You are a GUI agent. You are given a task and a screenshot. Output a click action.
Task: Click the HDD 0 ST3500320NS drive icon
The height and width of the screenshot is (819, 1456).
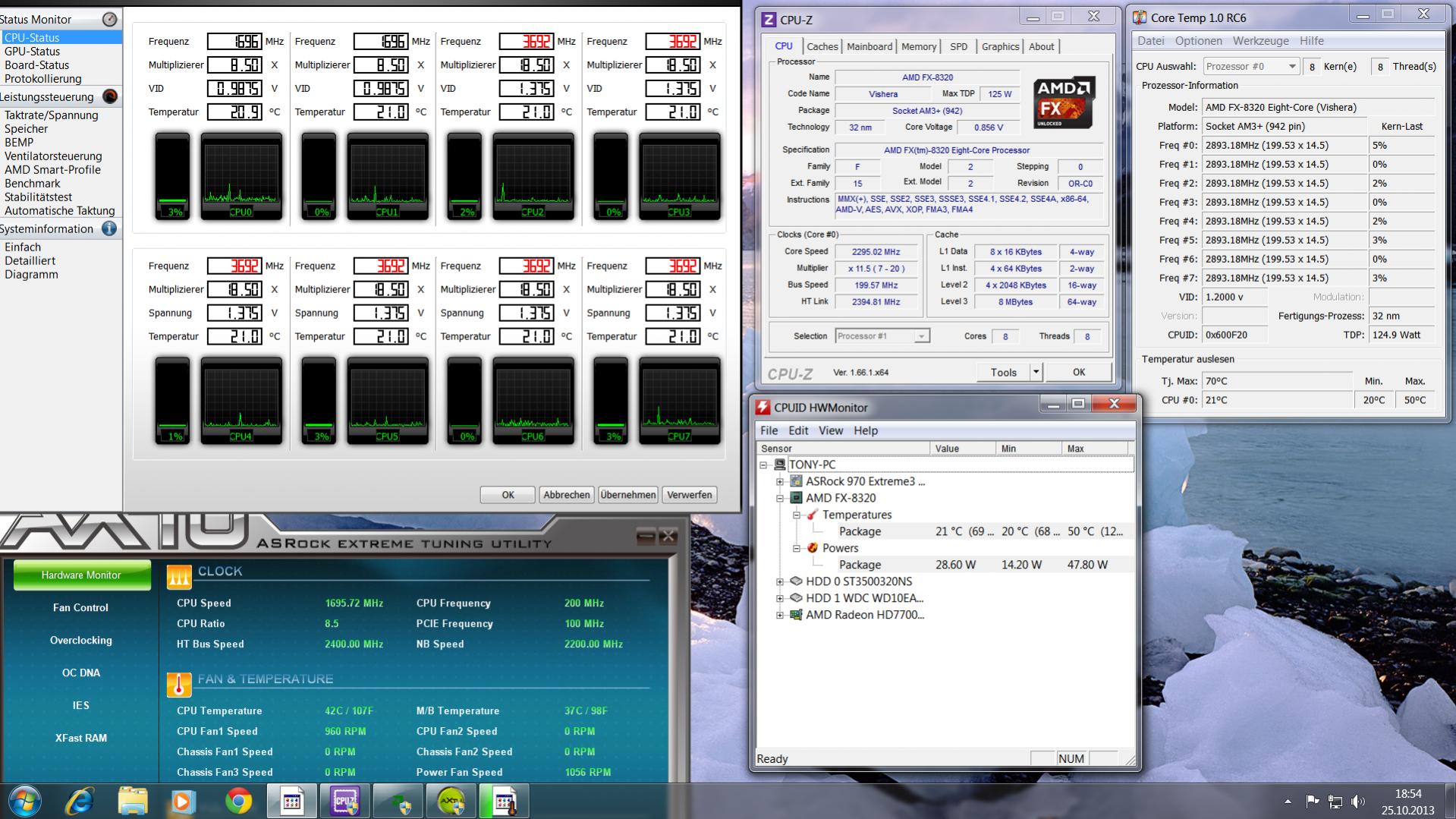[796, 581]
